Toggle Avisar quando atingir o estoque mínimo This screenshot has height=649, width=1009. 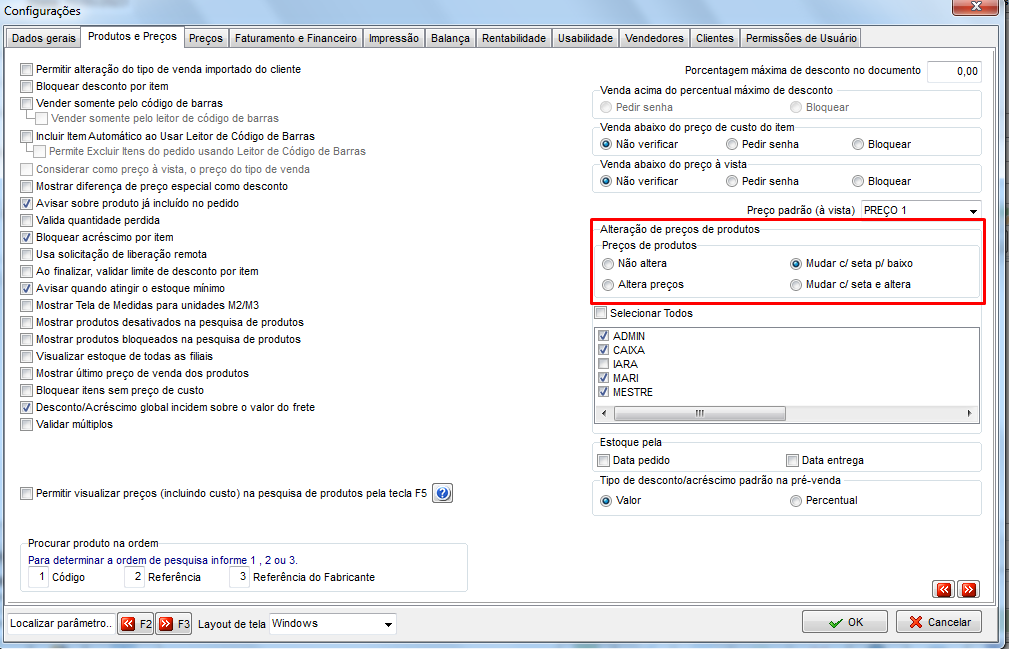pyautogui.click(x=26, y=289)
